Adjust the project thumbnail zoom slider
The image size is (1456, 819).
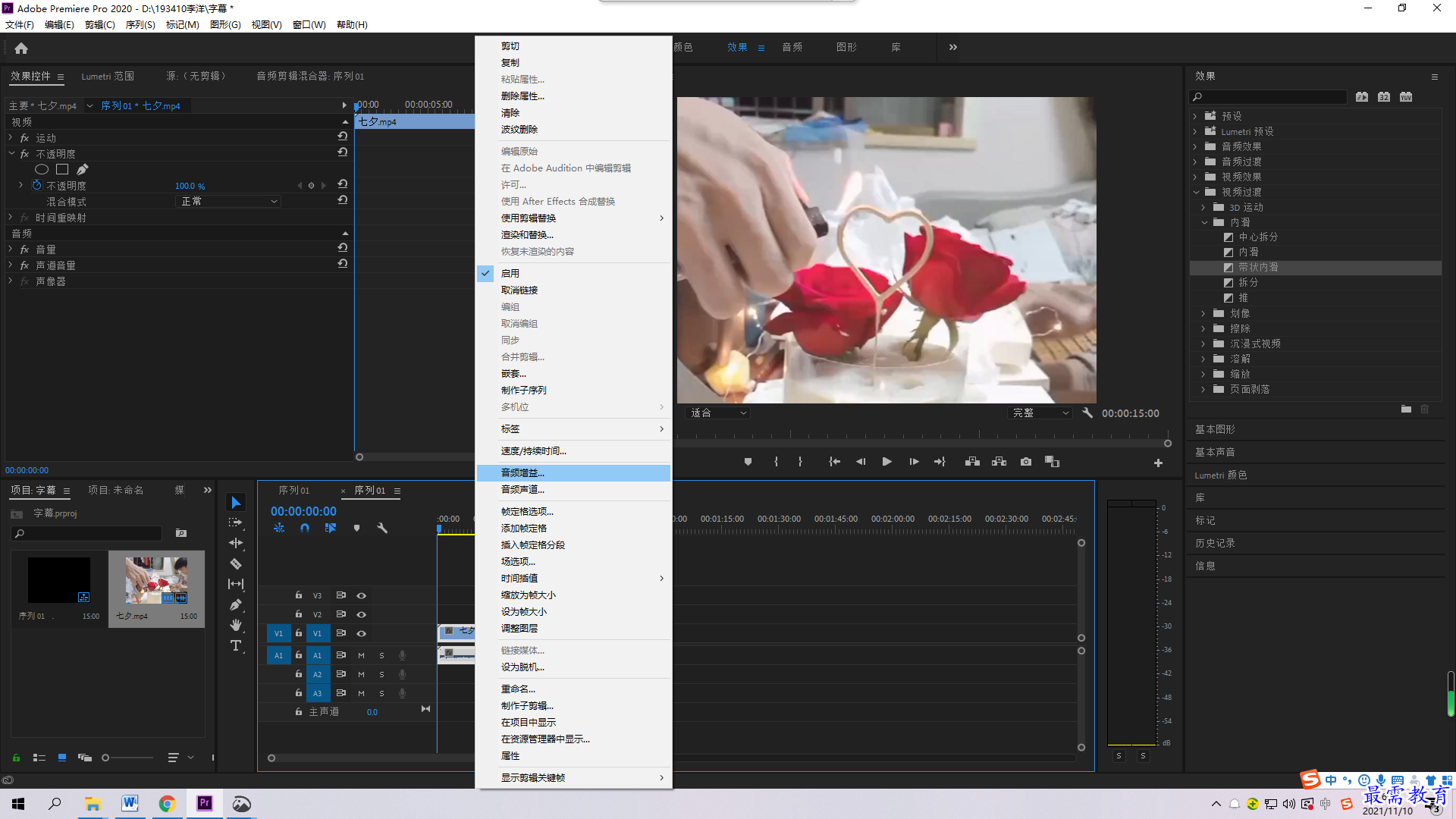click(127, 758)
